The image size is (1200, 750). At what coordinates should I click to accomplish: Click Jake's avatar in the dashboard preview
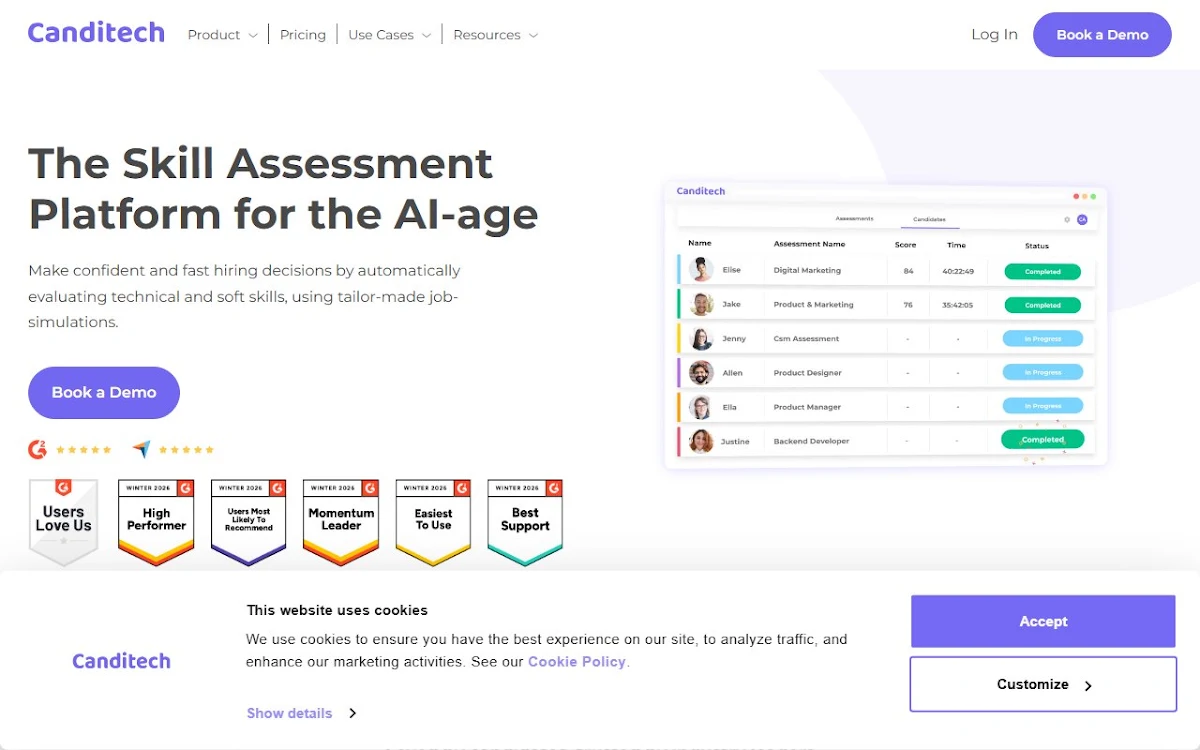tap(701, 304)
